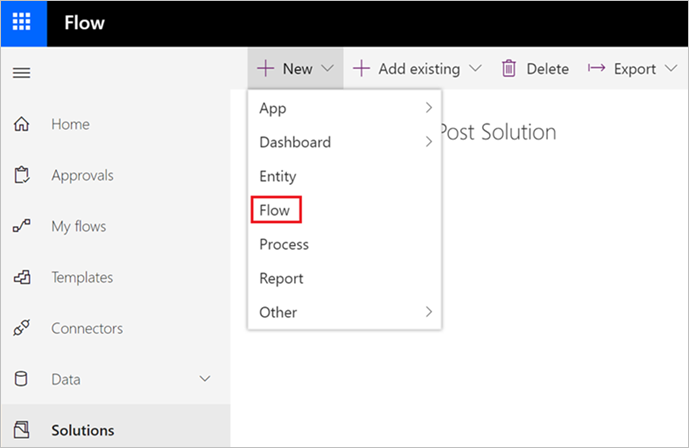Click the Data cylinder icon
689x448 pixels.
21,379
